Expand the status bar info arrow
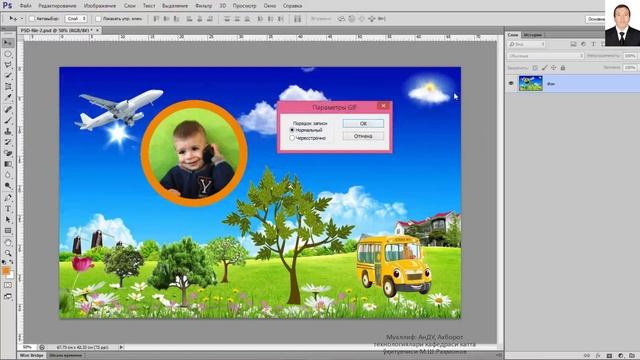Image resolution: width=640 pixels, height=360 pixels. 121,347
